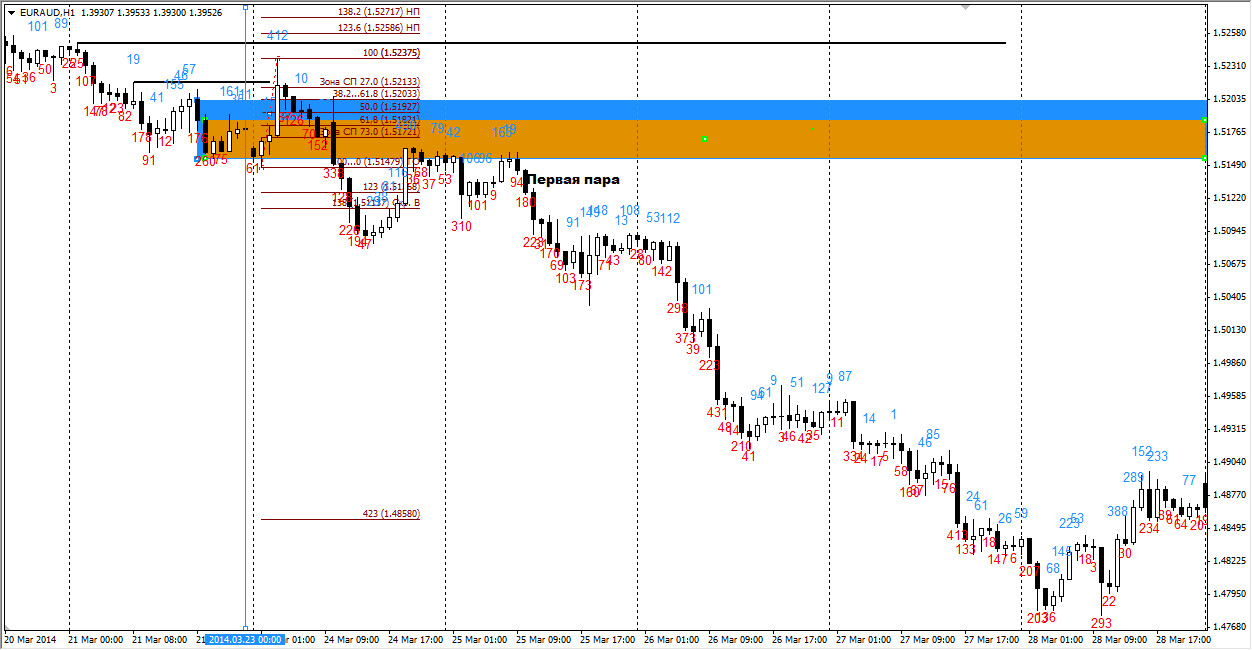Click the blue 77 candle label
1252x650 pixels.
click(1189, 480)
